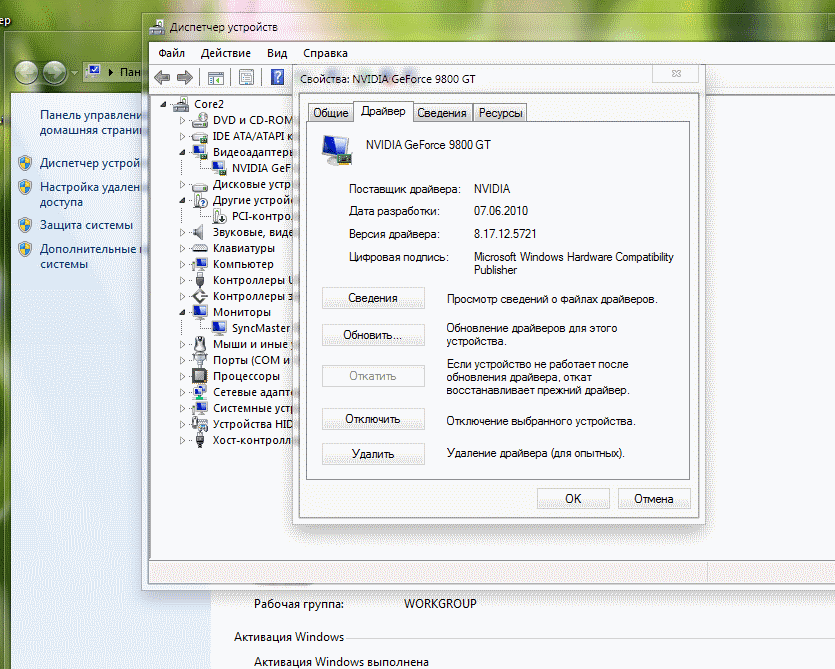Select the Звуковые speaker icon

199,232
